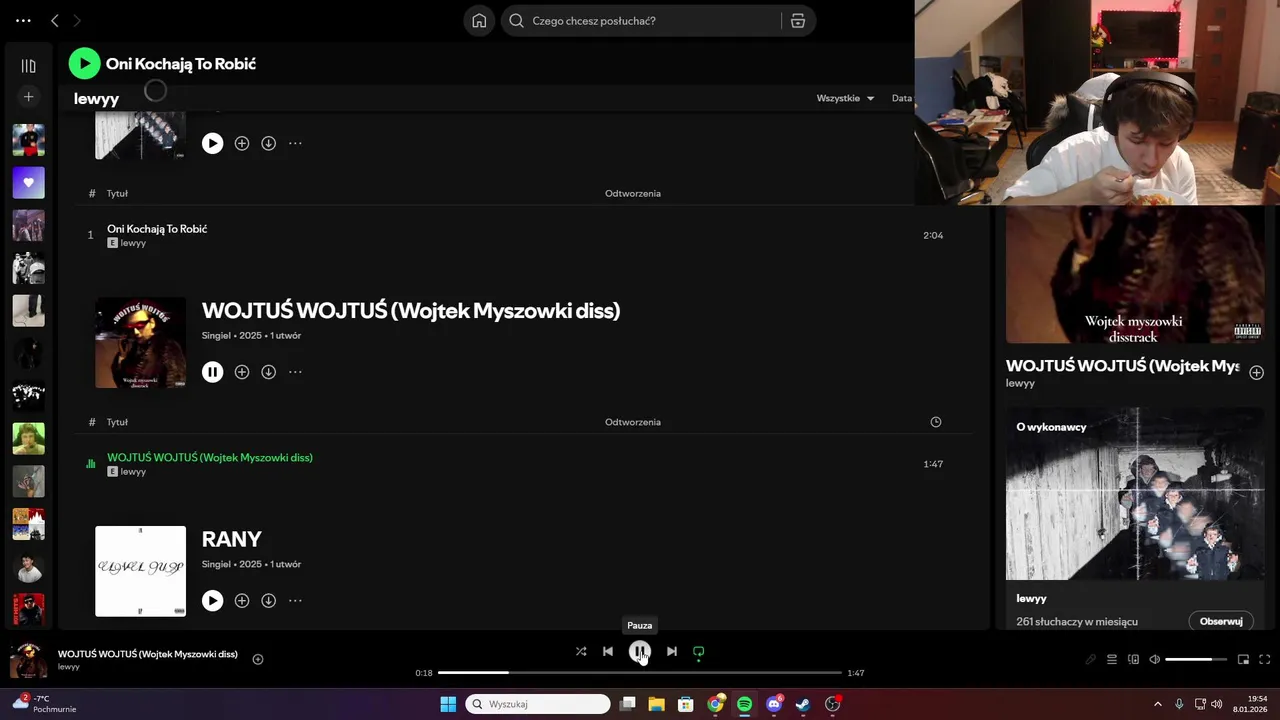1280x720 pixels.
Task: Pause the WOJTUŚ WOJTUŚ single button
Action: point(212,372)
